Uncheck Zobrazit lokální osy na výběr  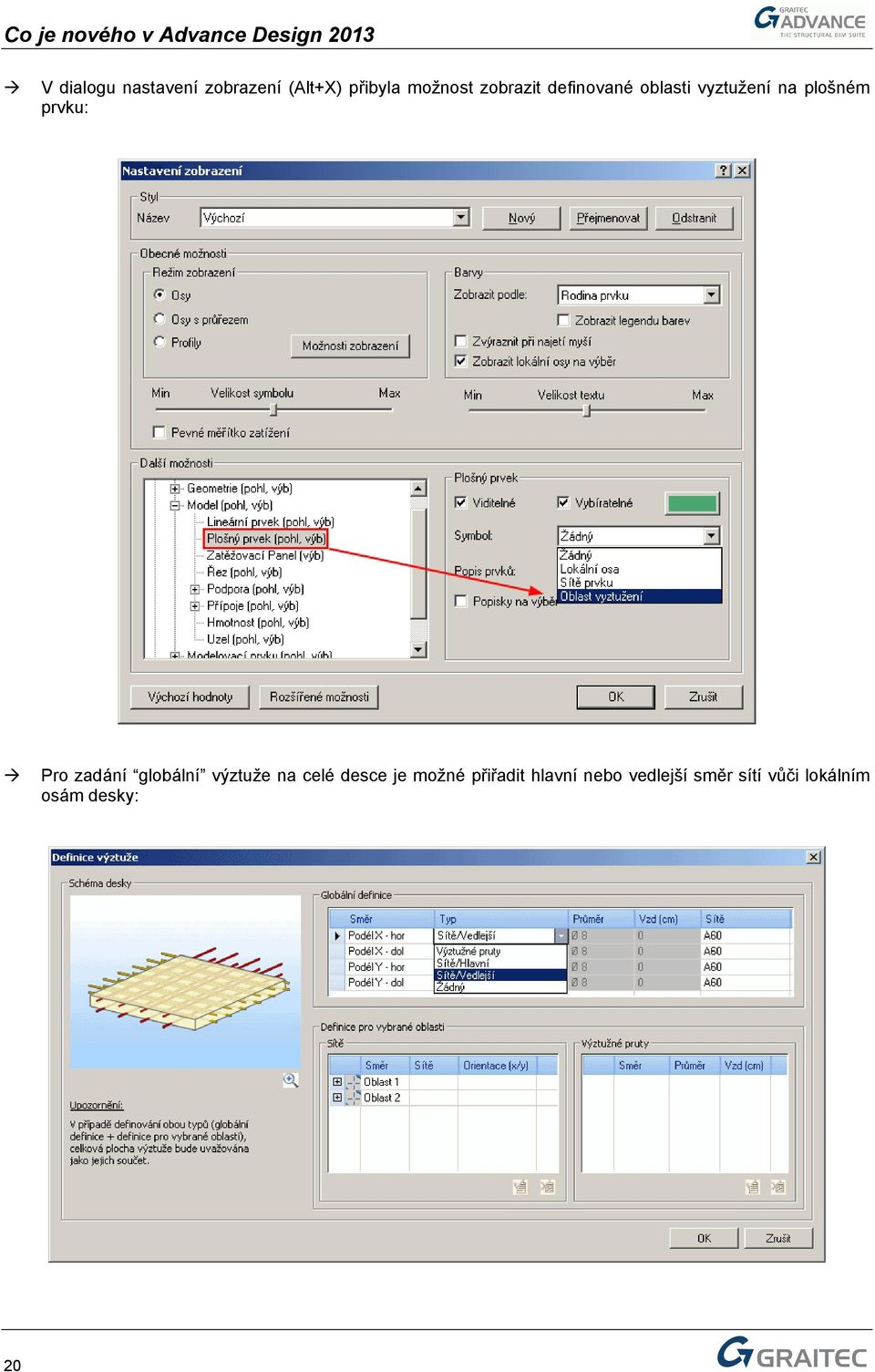coord(460,361)
